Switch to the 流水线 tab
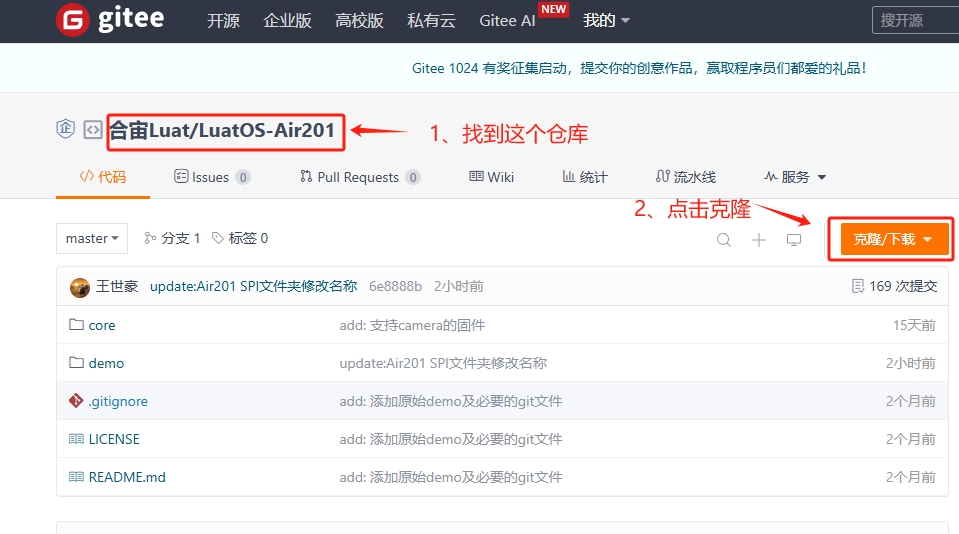 coord(686,177)
